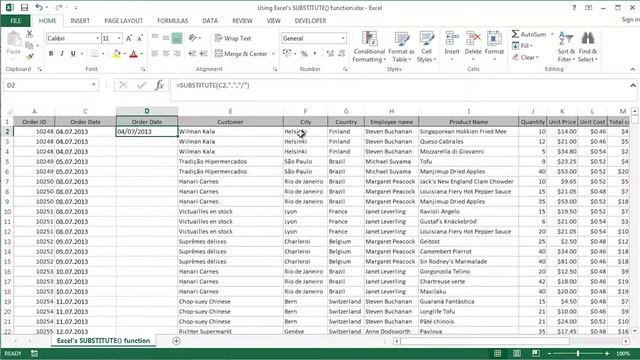Open the Clear dropdown
Screen dimensions: 640x360
coord(525,57)
